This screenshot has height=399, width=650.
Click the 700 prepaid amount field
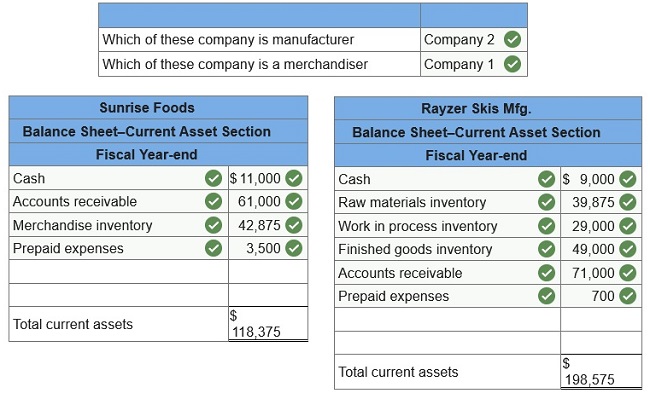(601, 296)
